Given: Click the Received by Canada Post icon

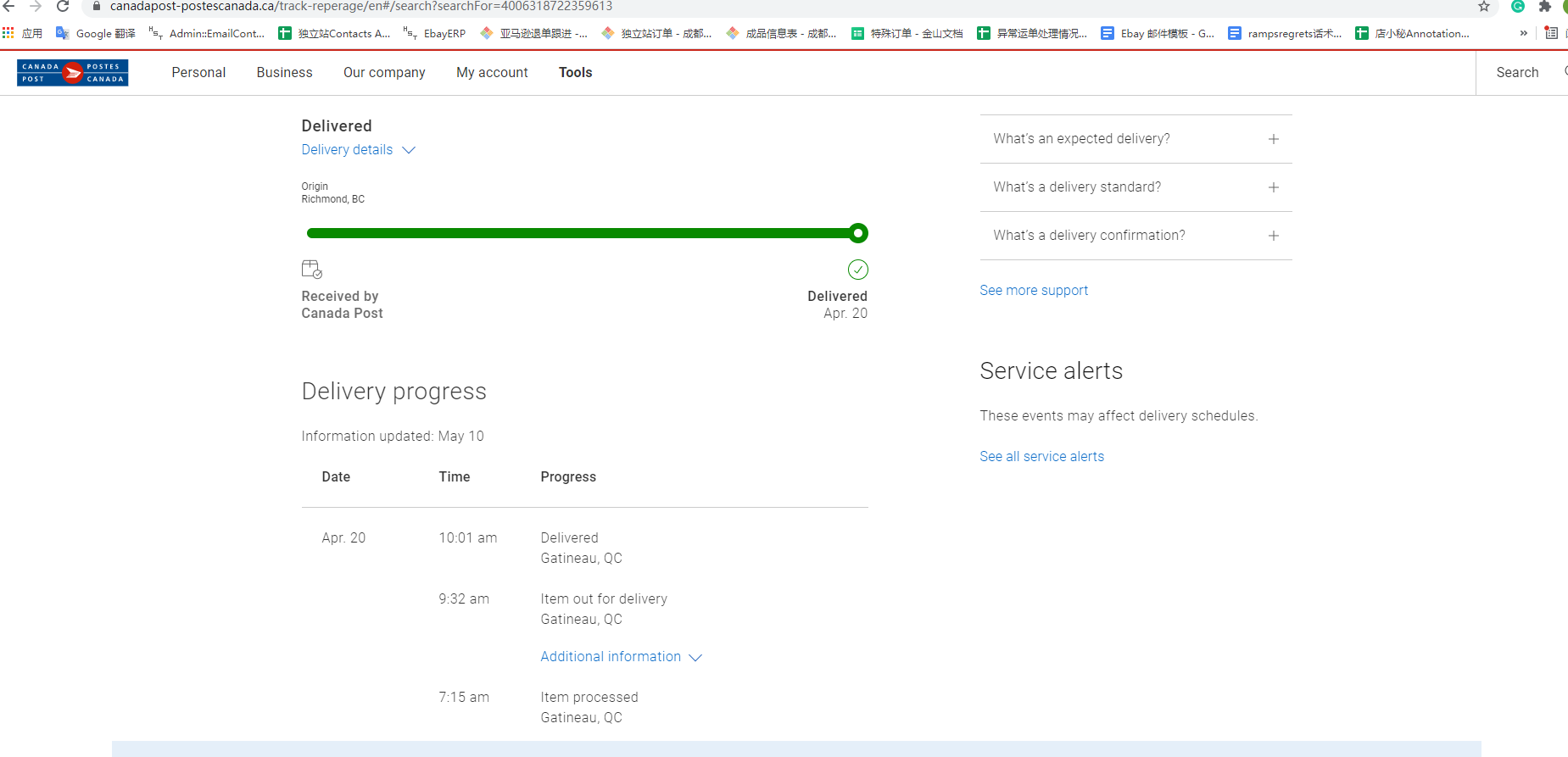Looking at the screenshot, I should (x=312, y=270).
